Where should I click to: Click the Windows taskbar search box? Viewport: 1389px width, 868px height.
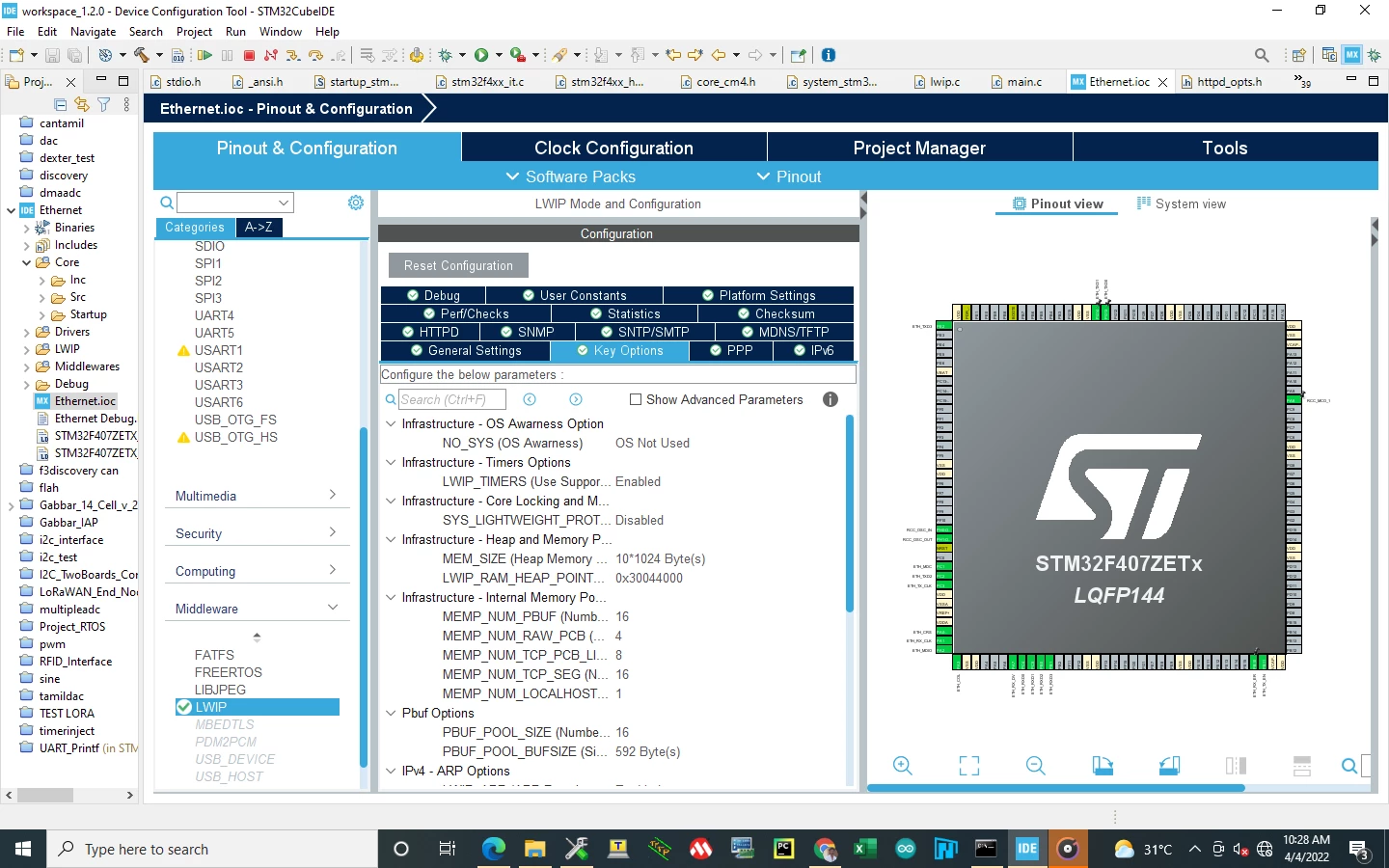[x=211, y=849]
